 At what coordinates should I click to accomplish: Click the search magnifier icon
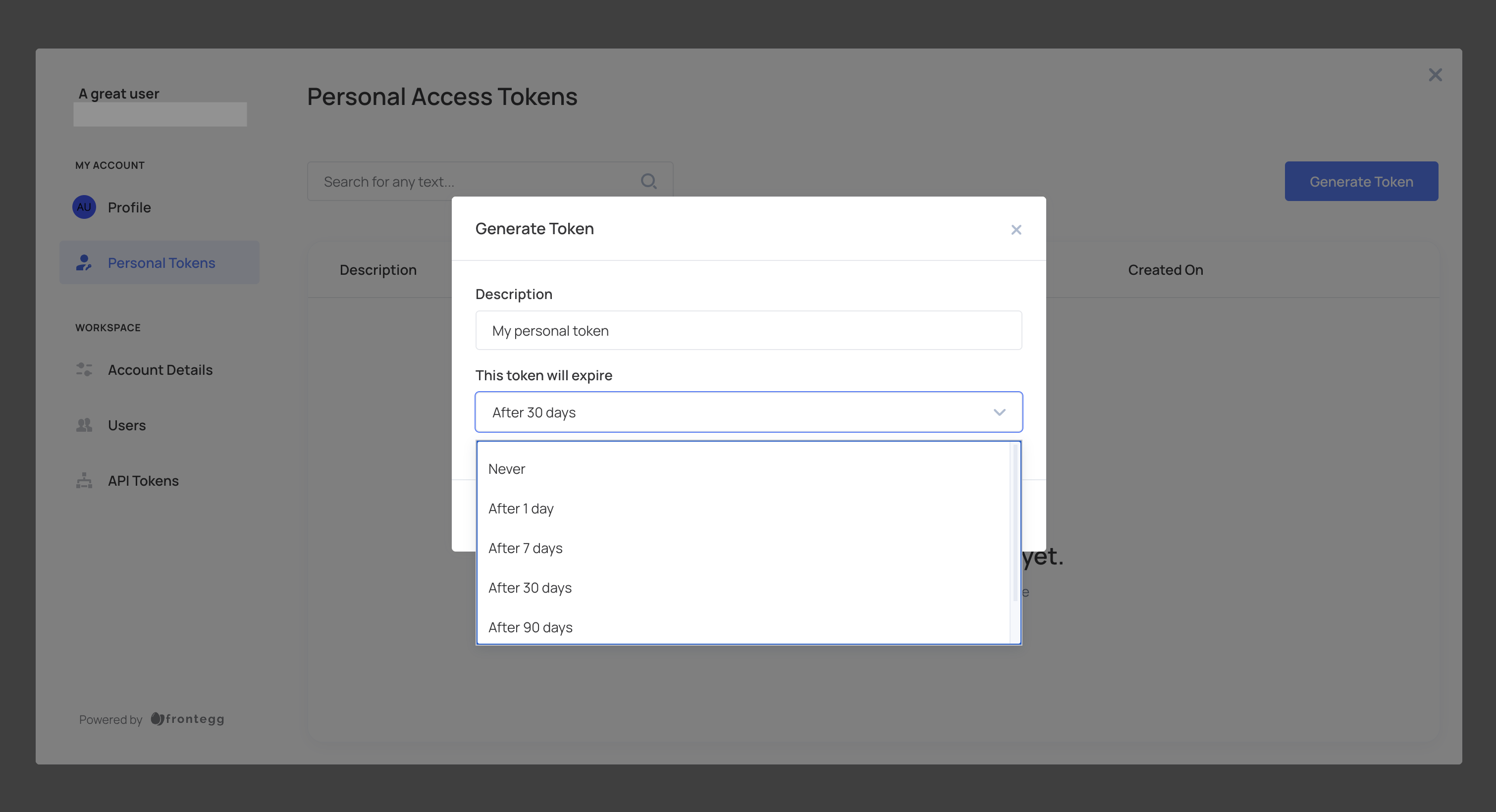(648, 182)
